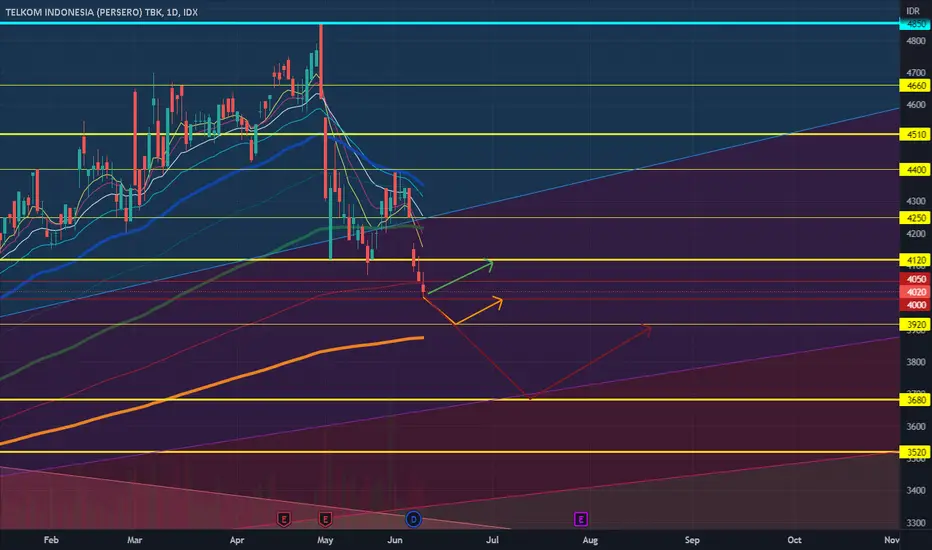932x550 pixels.
Task: Click the Sep label on time axis
Action: [x=692, y=540]
